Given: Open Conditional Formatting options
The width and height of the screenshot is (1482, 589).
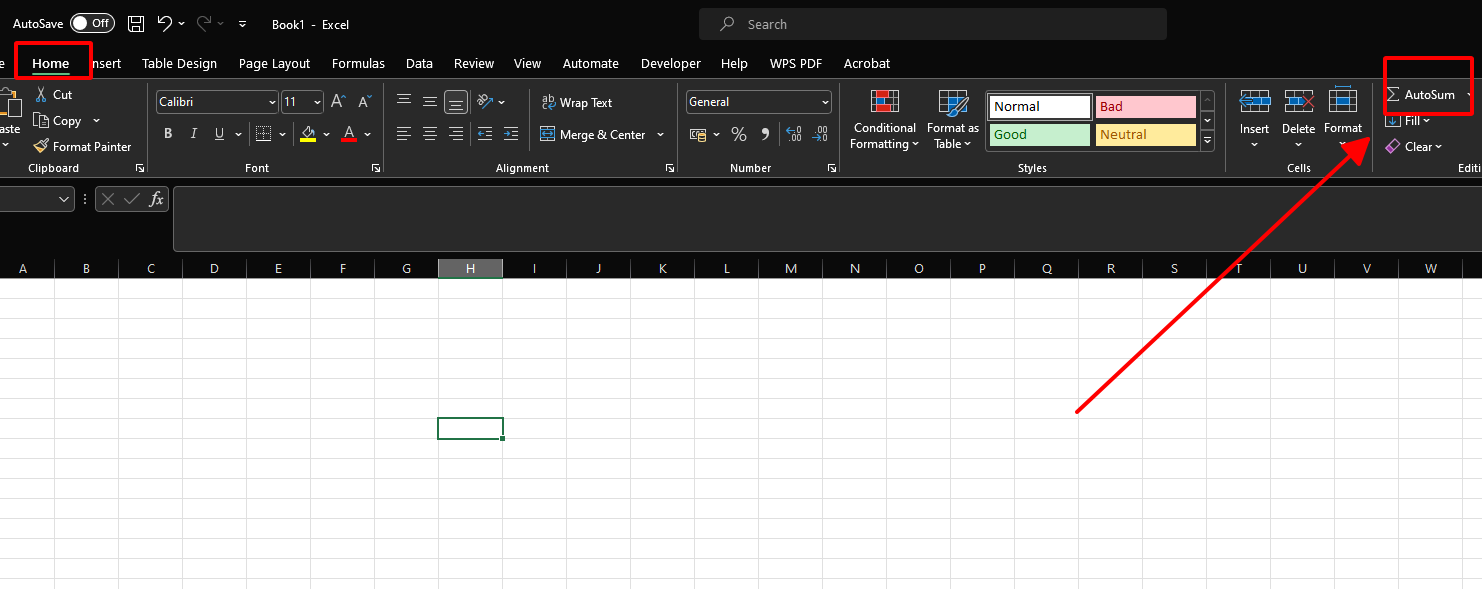Looking at the screenshot, I should pos(884,119).
